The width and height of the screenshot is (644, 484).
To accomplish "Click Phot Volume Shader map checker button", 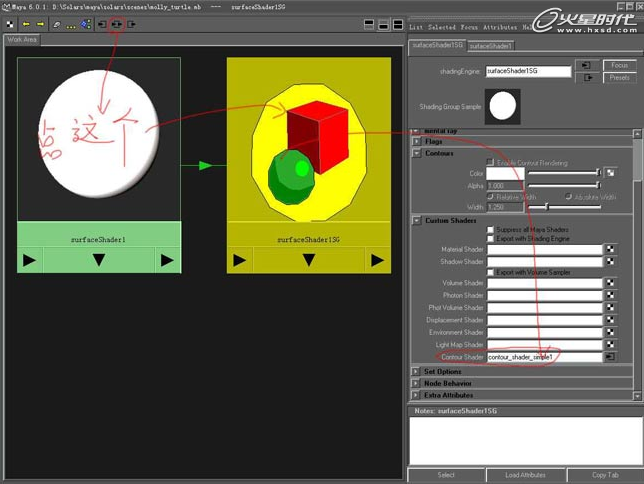I will tap(610, 307).
